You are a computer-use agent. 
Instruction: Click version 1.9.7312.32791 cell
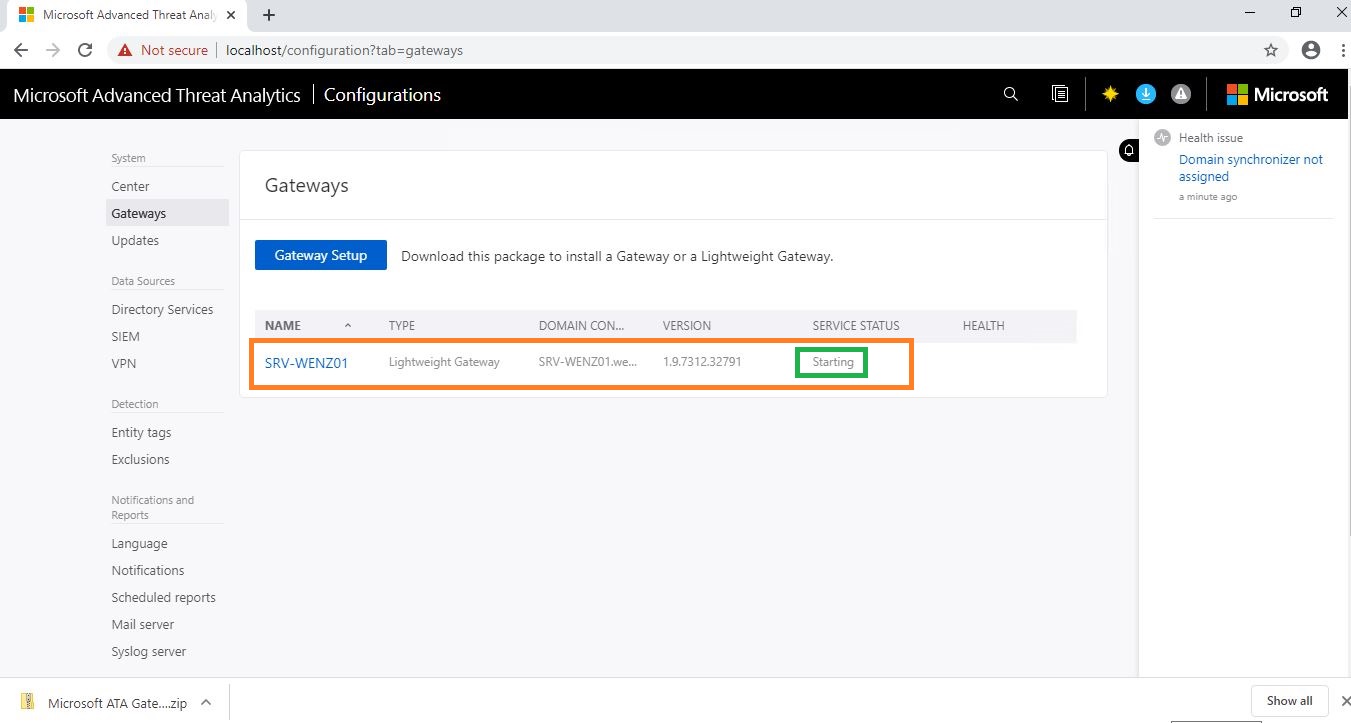point(702,362)
